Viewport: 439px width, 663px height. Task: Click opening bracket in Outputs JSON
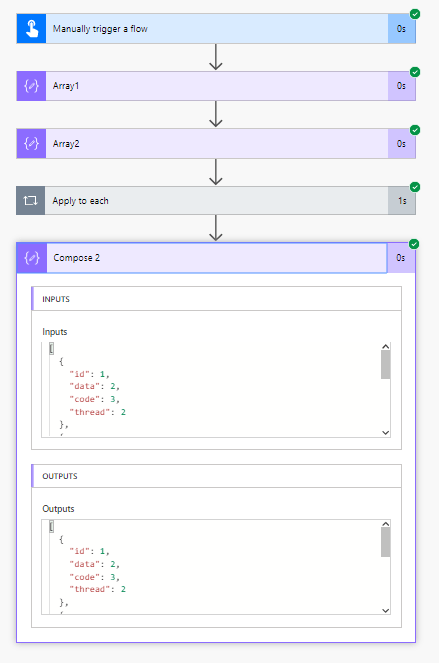point(52,526)
